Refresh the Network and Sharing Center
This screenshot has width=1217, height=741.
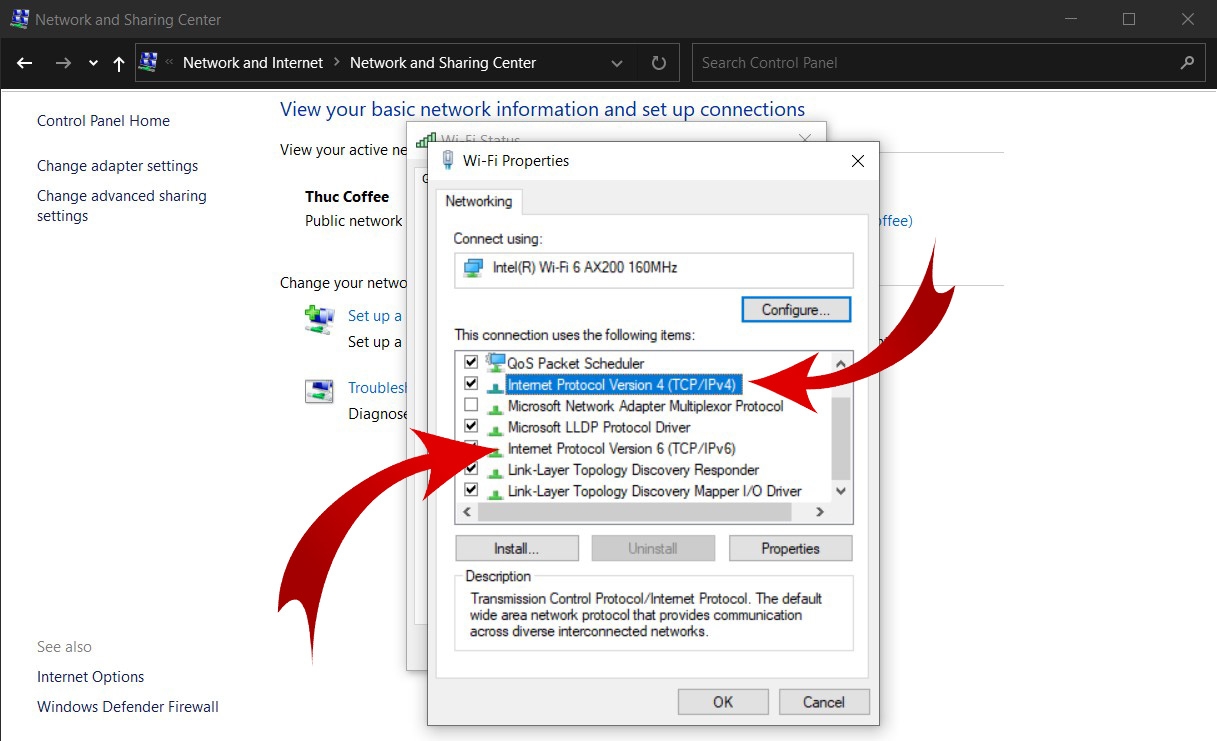tap(658, 63)
